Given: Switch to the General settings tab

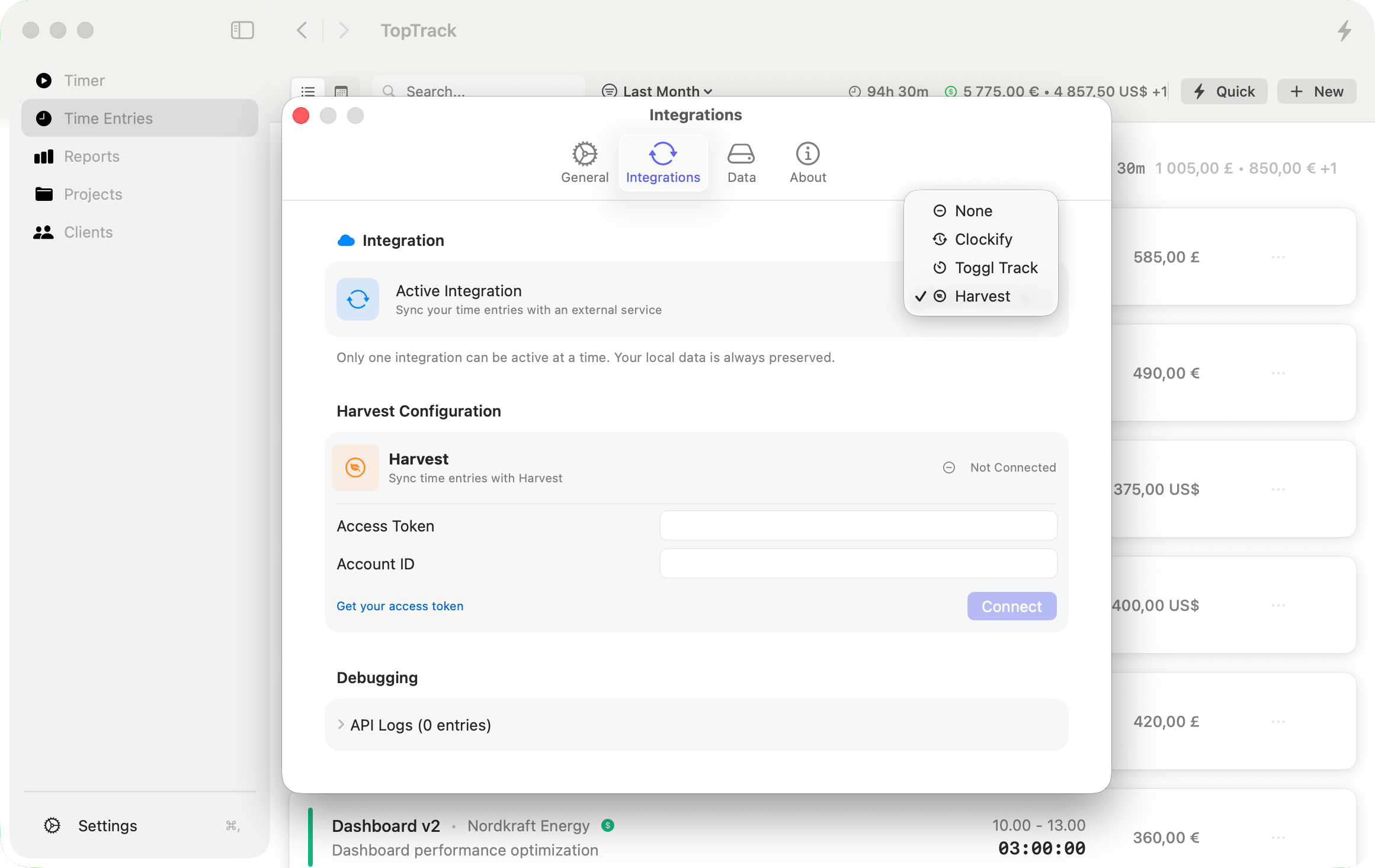Looking at the screenshot, I should click(585, 162).
